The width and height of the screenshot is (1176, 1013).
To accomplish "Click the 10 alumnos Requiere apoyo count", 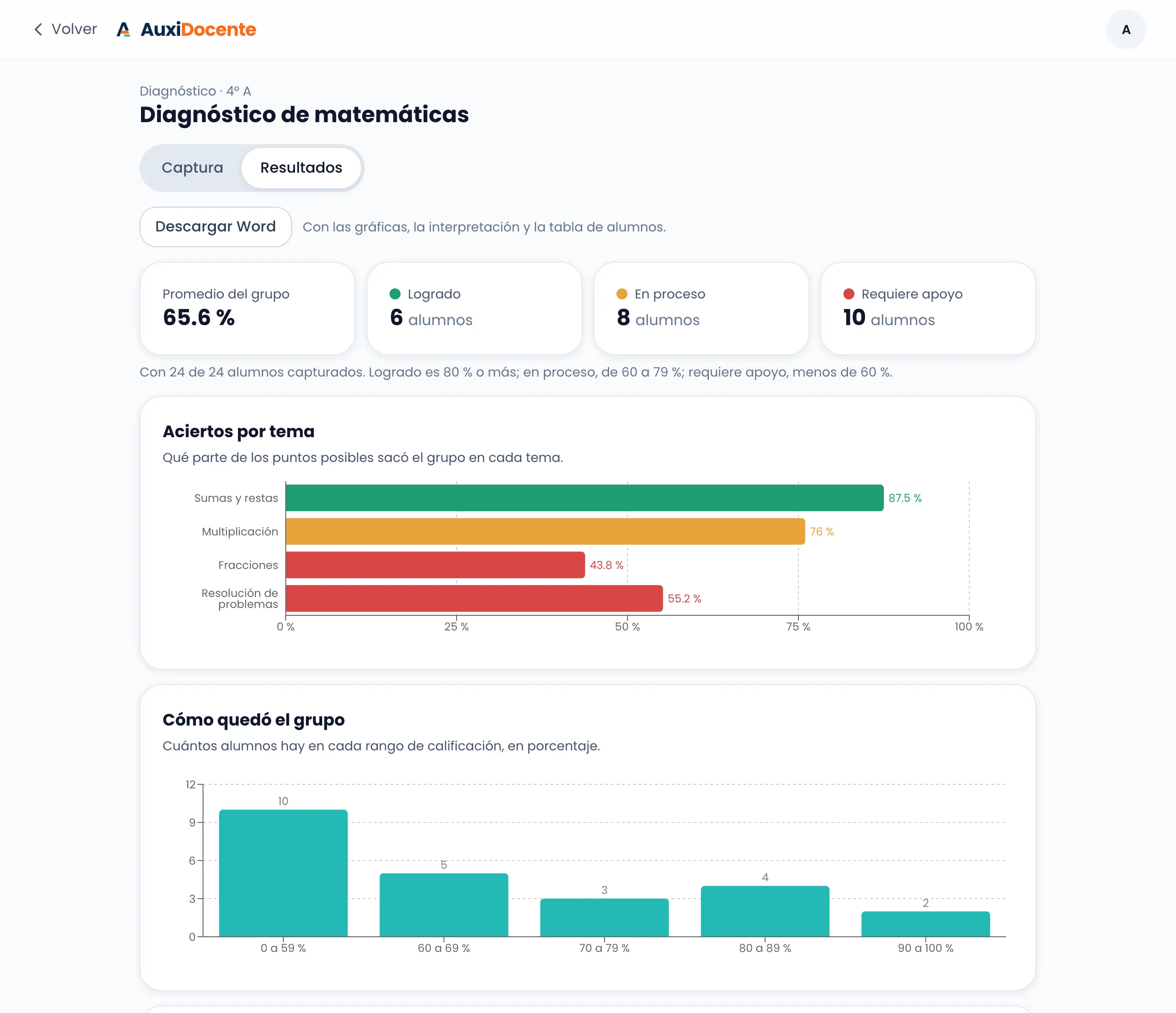I will tap(889, 318).
